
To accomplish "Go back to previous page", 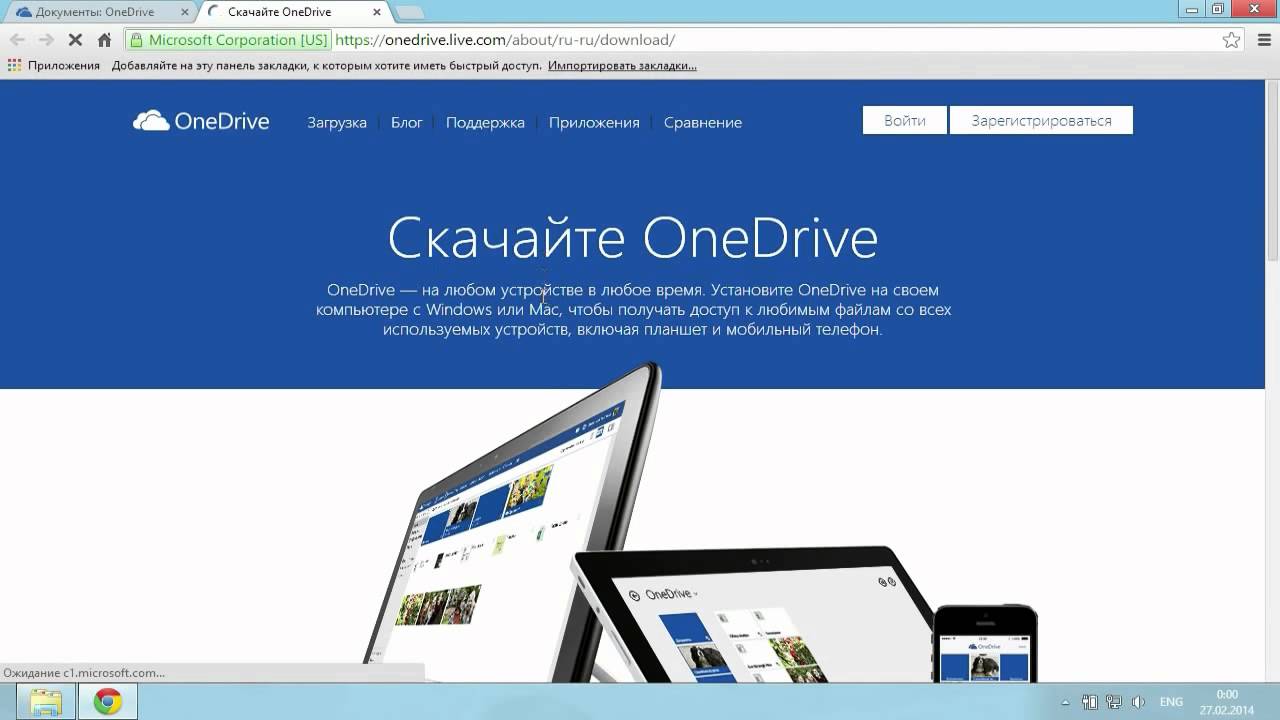I will (17, 40).
